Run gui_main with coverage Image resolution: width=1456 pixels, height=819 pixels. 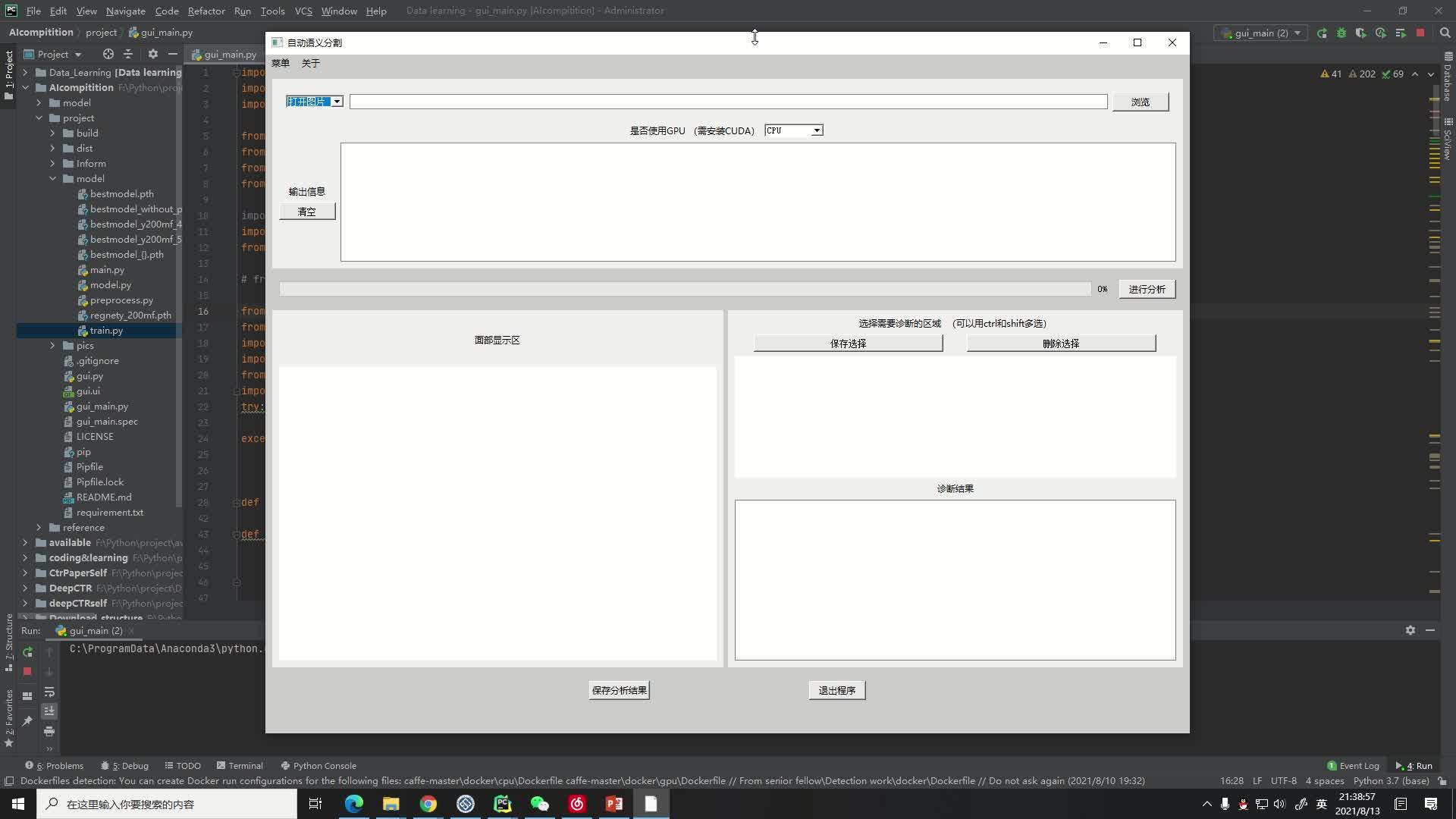coord(1362,33)
